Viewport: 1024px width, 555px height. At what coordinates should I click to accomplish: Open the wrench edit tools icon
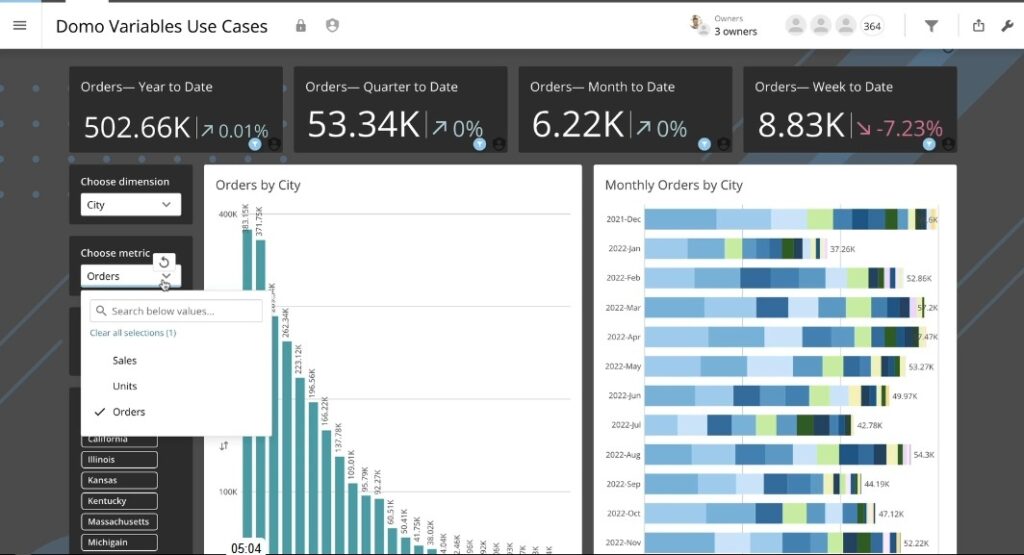tap(1007, 26)
